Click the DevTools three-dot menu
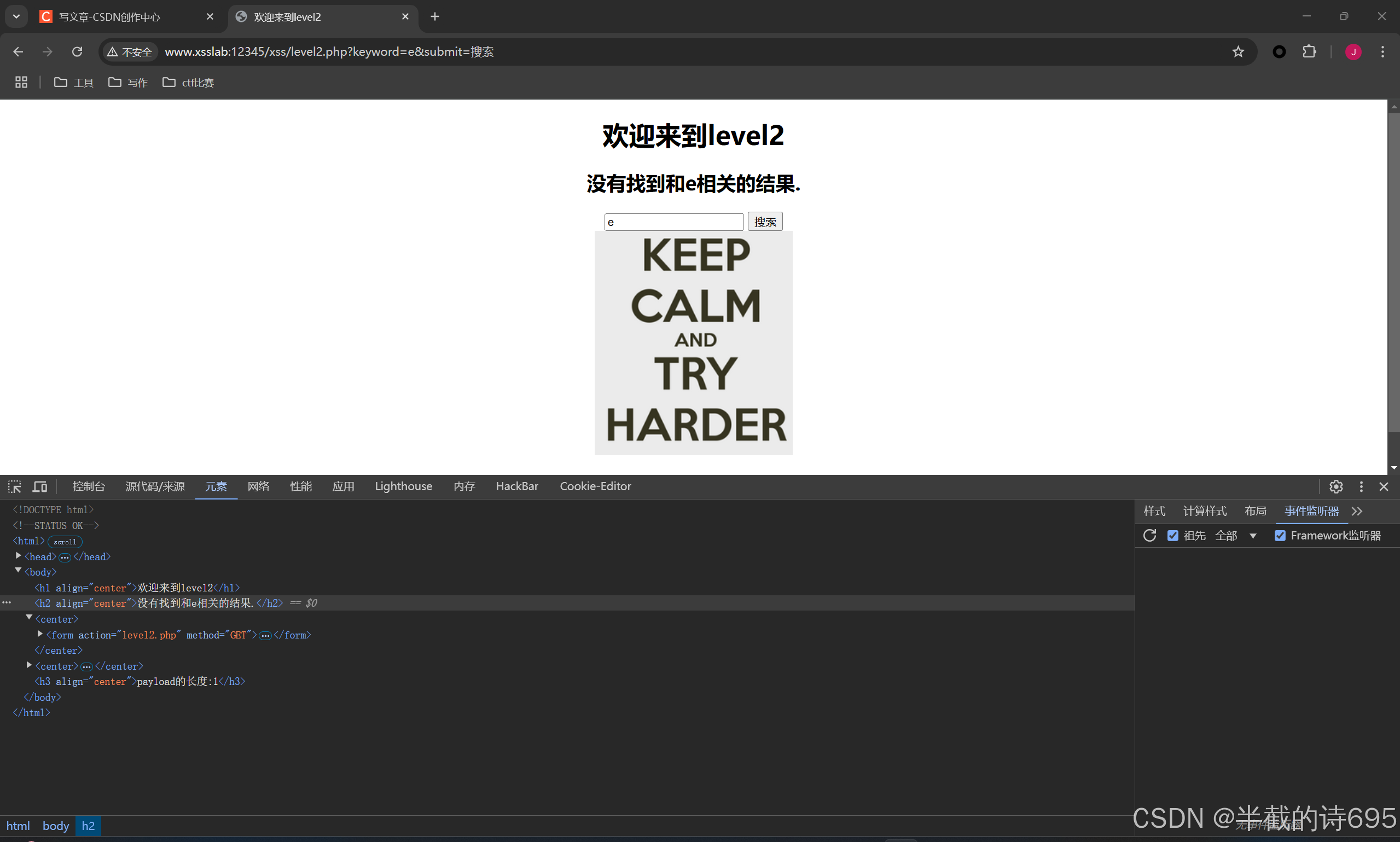 coord(1361,486)
